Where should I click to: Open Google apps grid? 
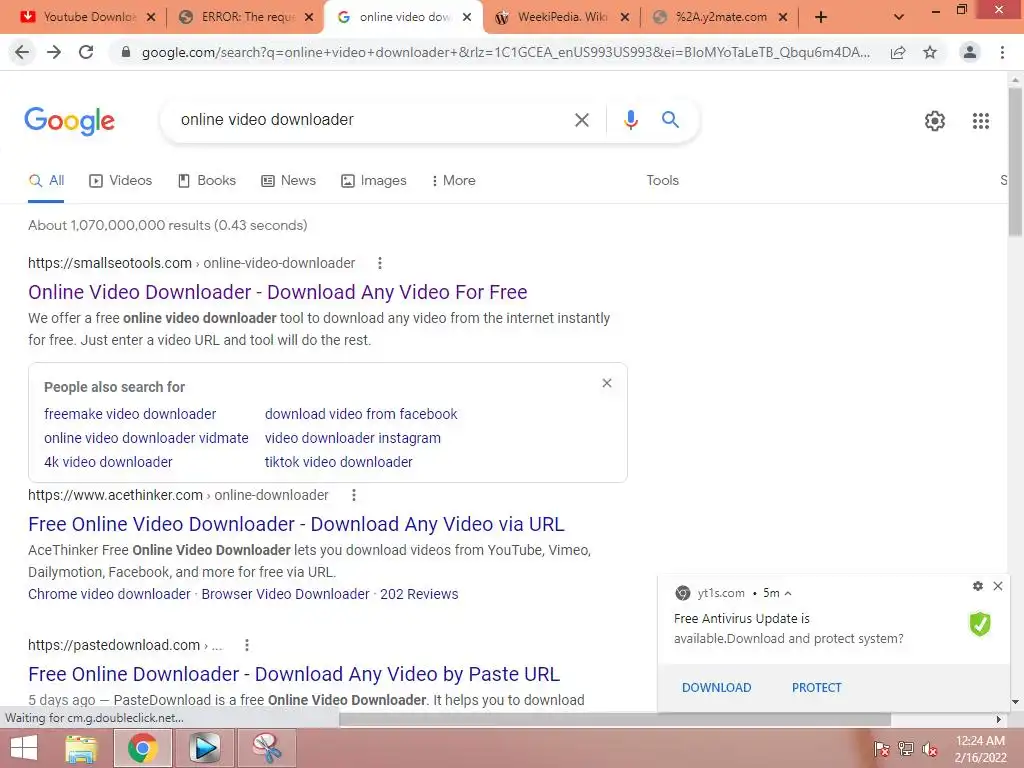click(x=981, y=121)
